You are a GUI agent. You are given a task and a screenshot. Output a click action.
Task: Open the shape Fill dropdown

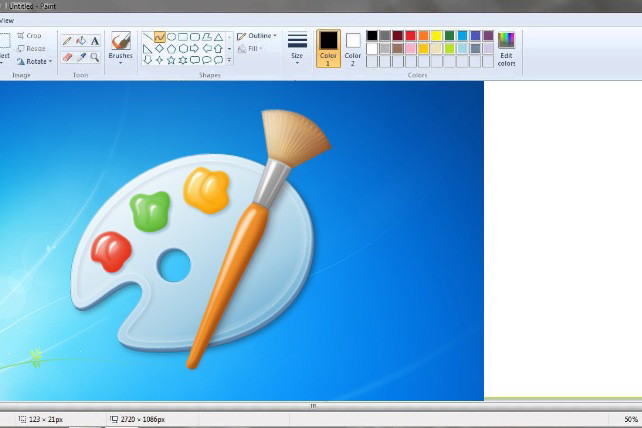250,49
